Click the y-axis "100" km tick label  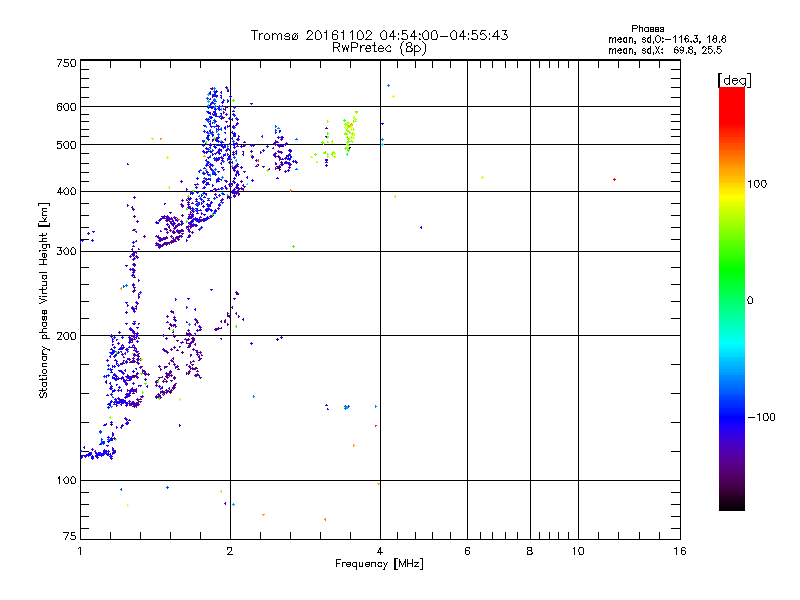66,480
